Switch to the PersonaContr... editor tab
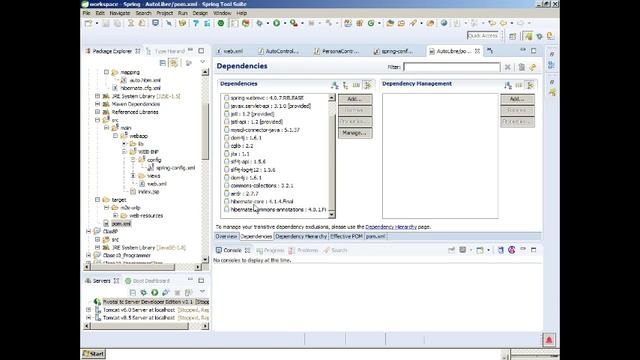This screenshot has height=360, width=640. [337, 51]
